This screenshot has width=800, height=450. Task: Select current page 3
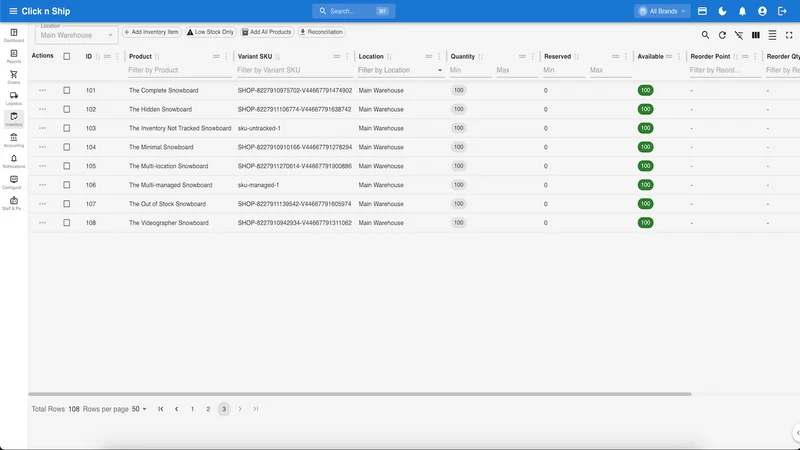[224, 409]
